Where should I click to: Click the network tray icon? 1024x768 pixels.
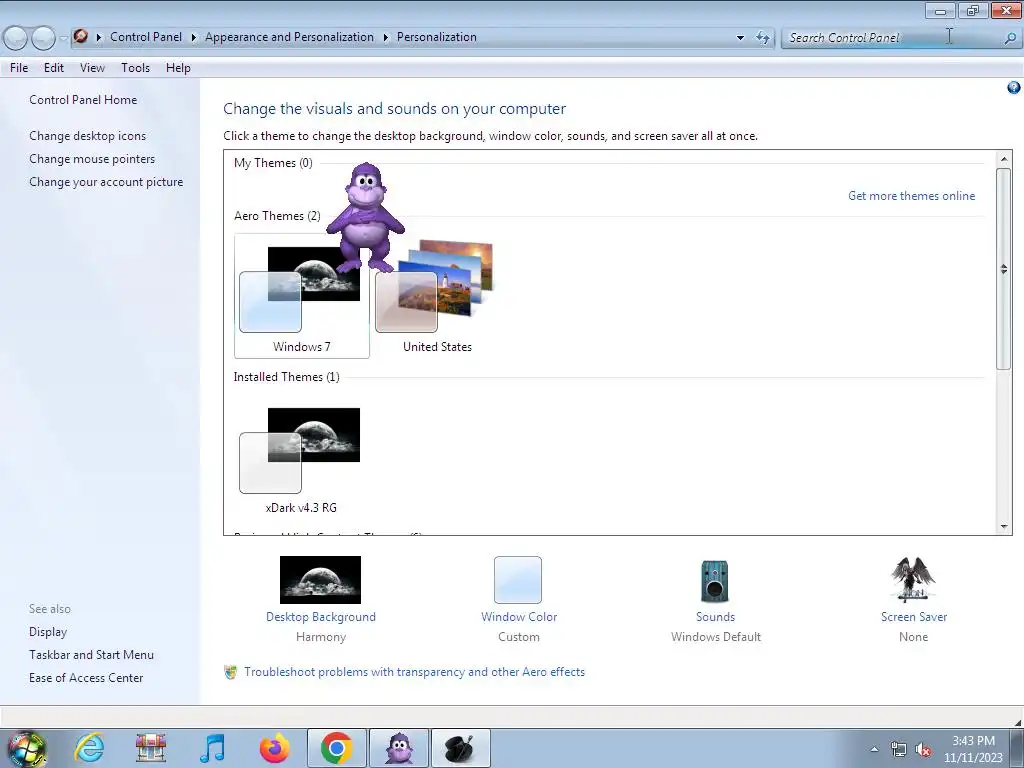pos(899,750)
